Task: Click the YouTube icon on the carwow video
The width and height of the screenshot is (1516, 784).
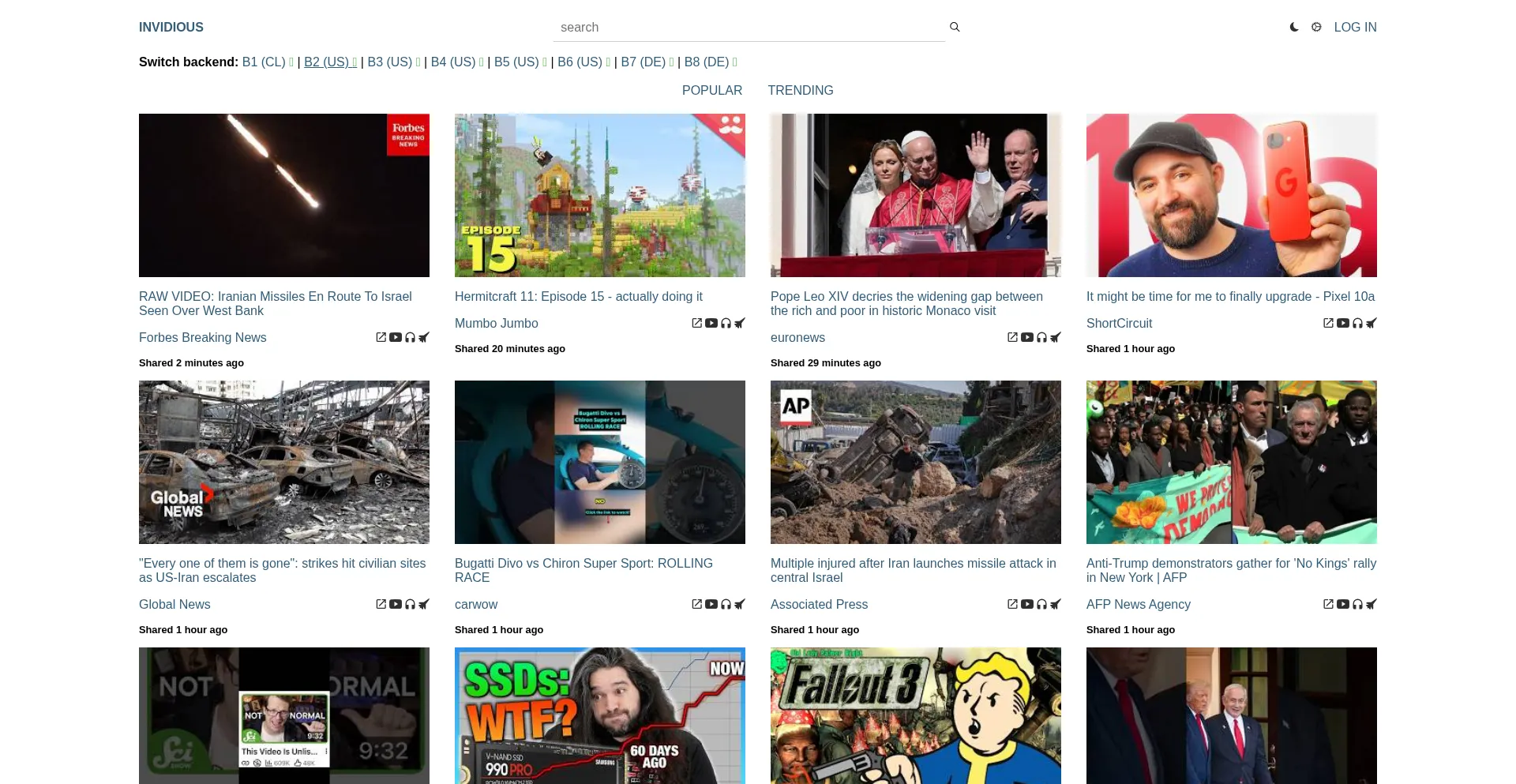Action: click(711, 604)
